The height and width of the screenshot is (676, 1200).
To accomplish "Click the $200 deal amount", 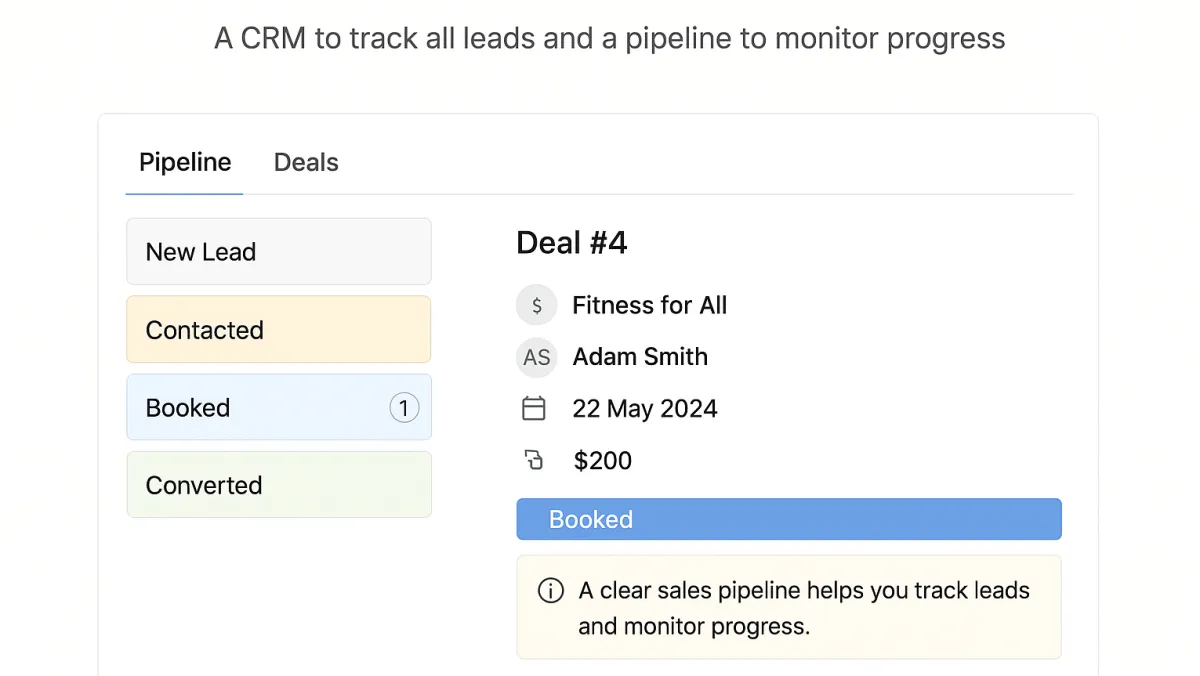I will [603, 460].
